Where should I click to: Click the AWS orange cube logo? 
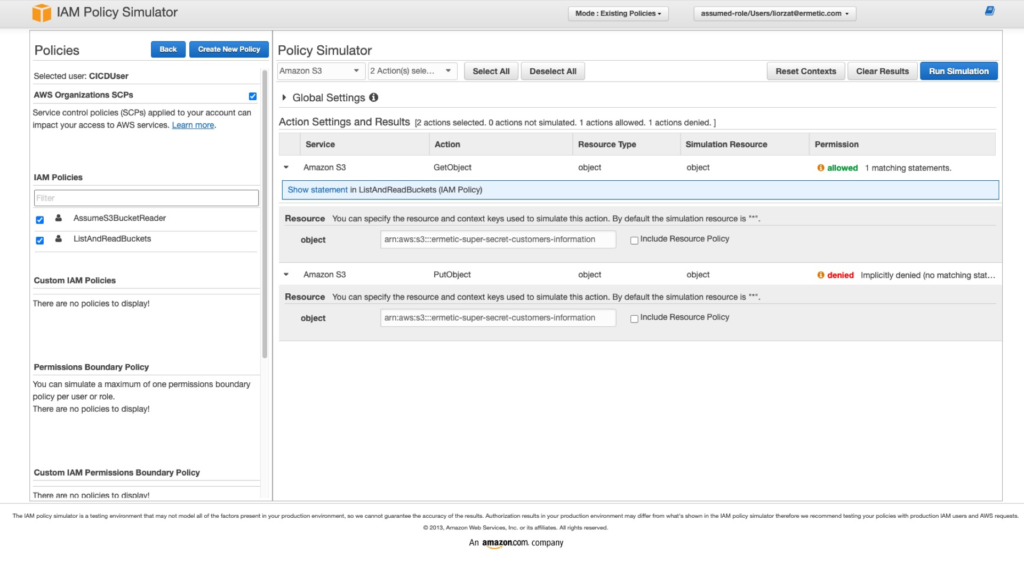click(41, 12)
